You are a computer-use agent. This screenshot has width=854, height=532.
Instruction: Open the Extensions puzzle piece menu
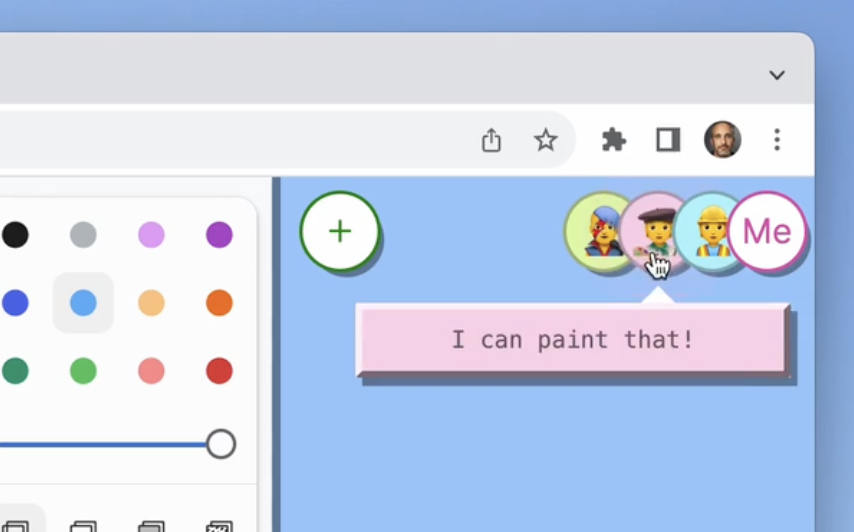(614, 140)
